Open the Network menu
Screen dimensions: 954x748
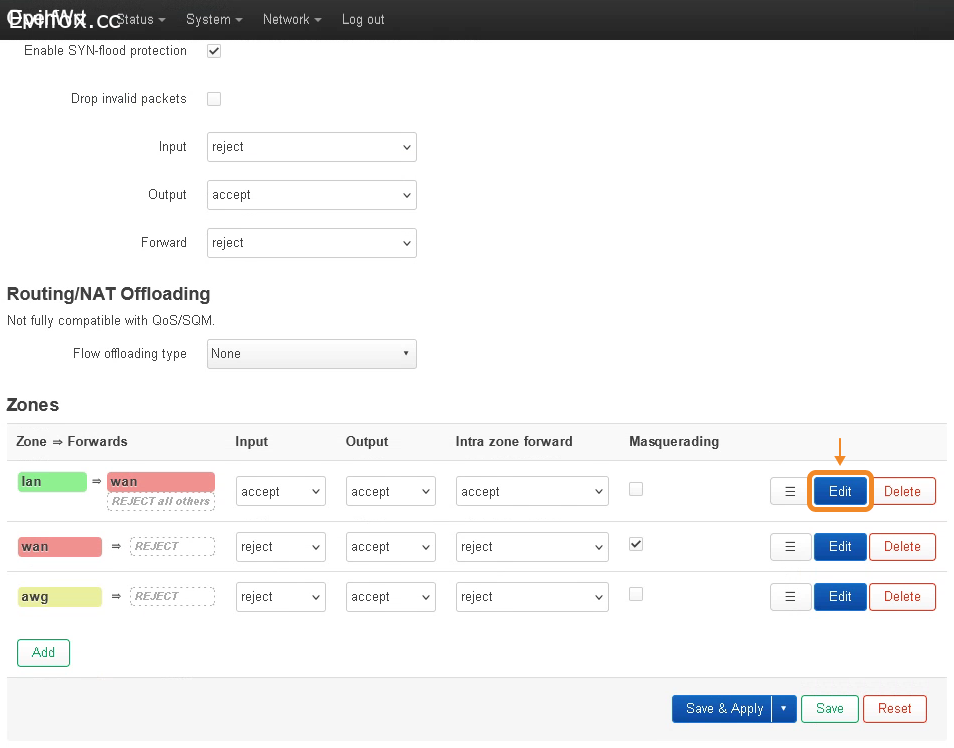coord(292,20)
